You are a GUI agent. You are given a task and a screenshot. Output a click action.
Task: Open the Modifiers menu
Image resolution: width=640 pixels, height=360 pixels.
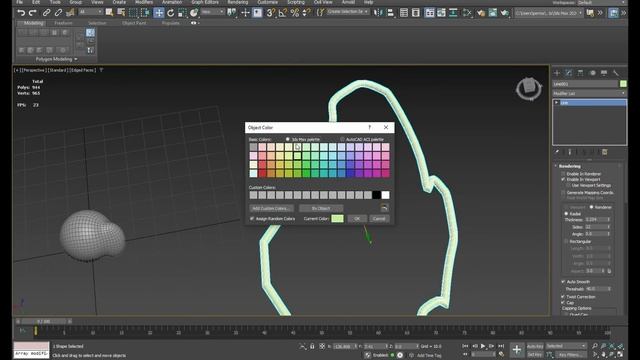[x=144, y=2]
